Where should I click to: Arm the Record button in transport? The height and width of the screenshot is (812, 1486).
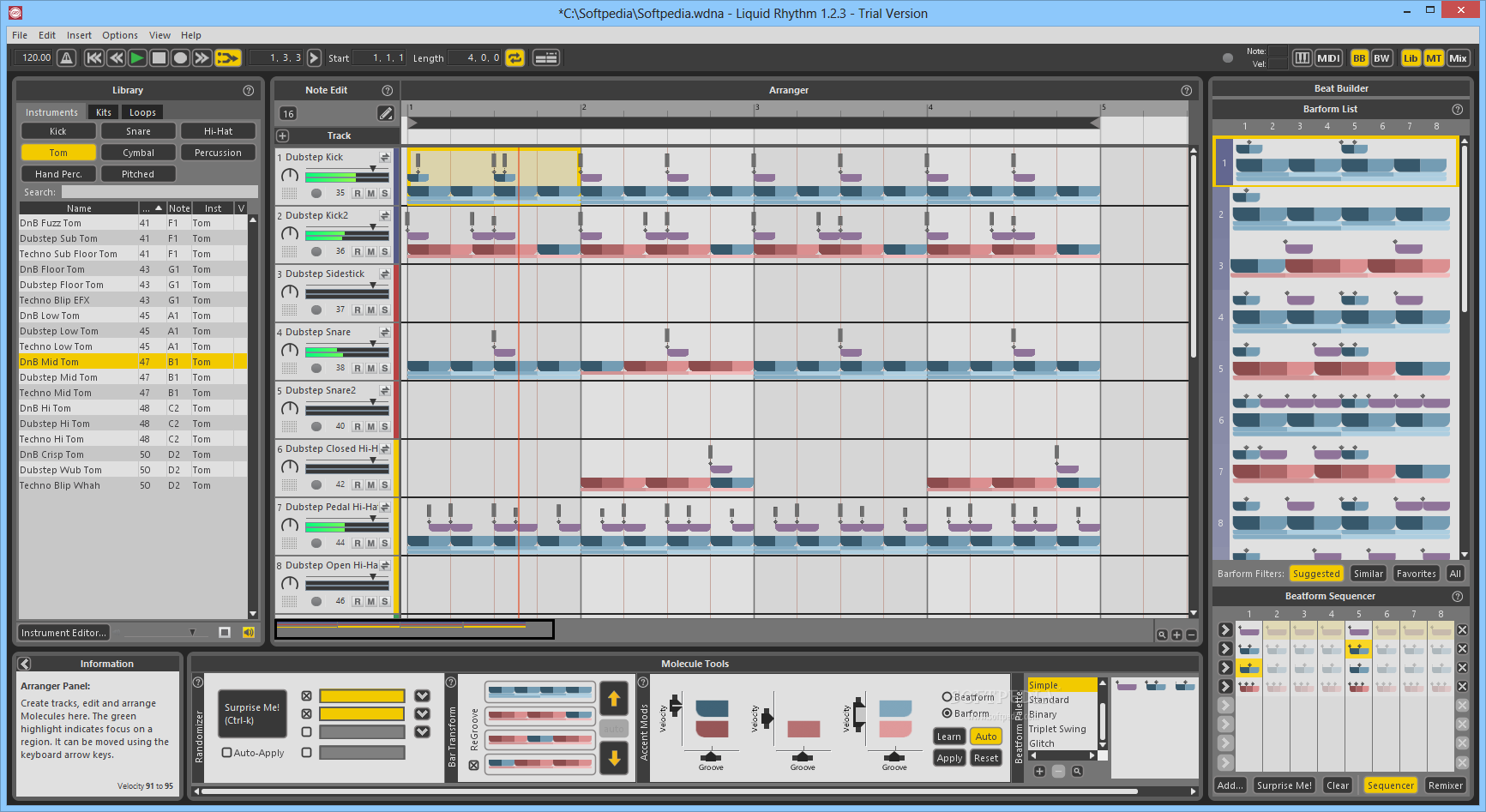point(180,57)
